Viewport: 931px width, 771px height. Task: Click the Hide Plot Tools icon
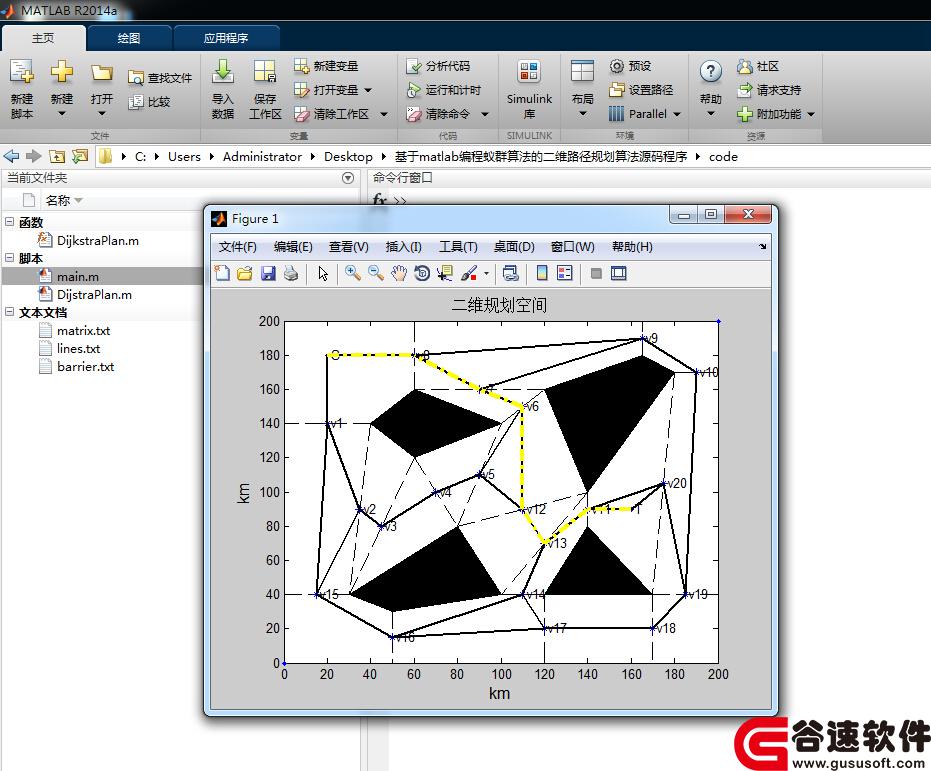596,273
